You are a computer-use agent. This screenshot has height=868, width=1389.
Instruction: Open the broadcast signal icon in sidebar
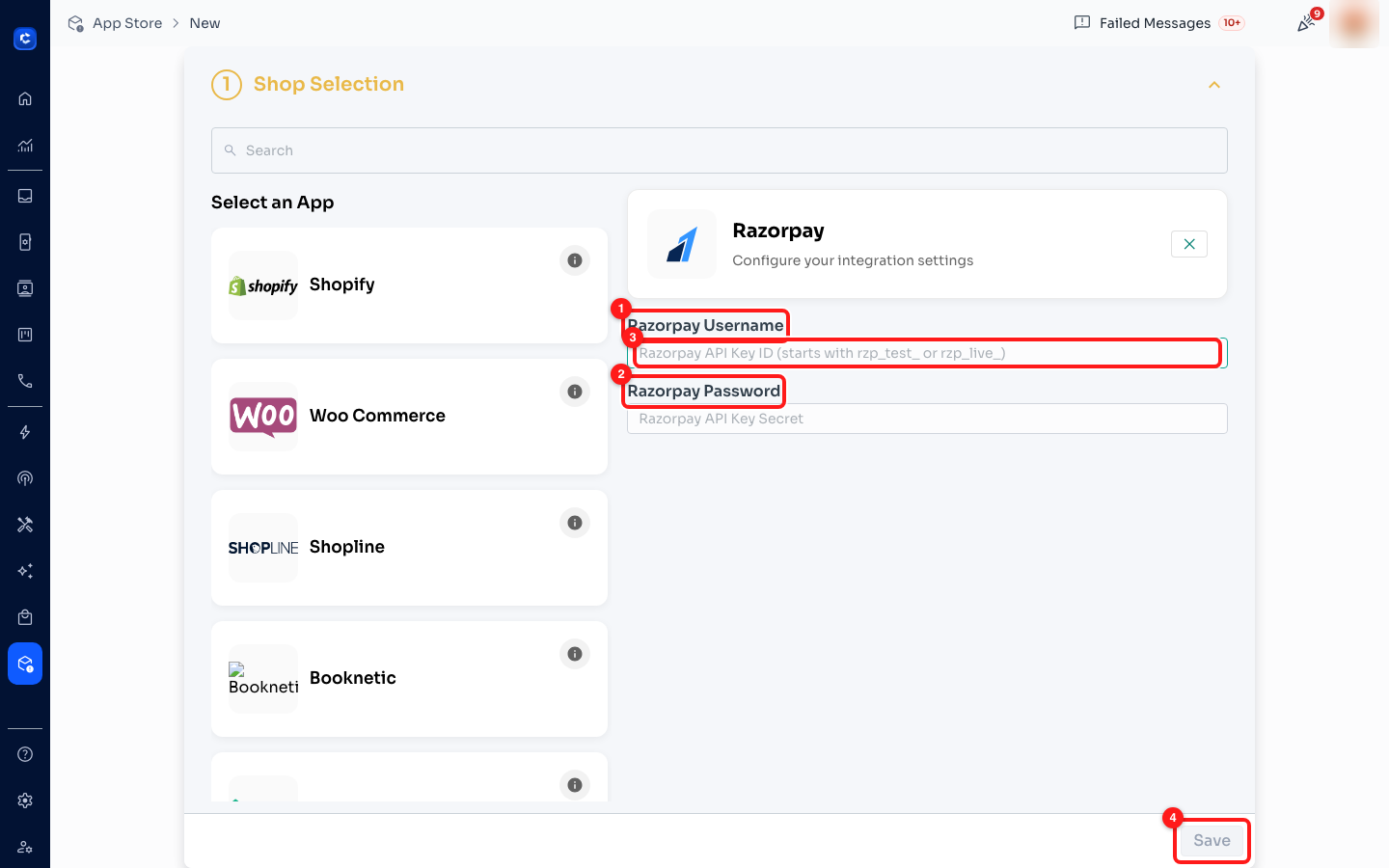25,478
